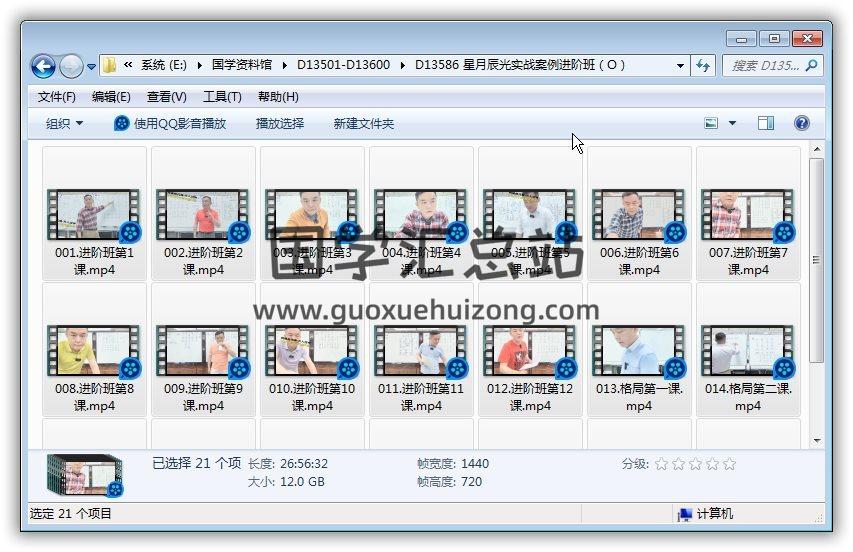Open help with the question mark icon
The height and width of the screenshot is (552, 853).
801,123
